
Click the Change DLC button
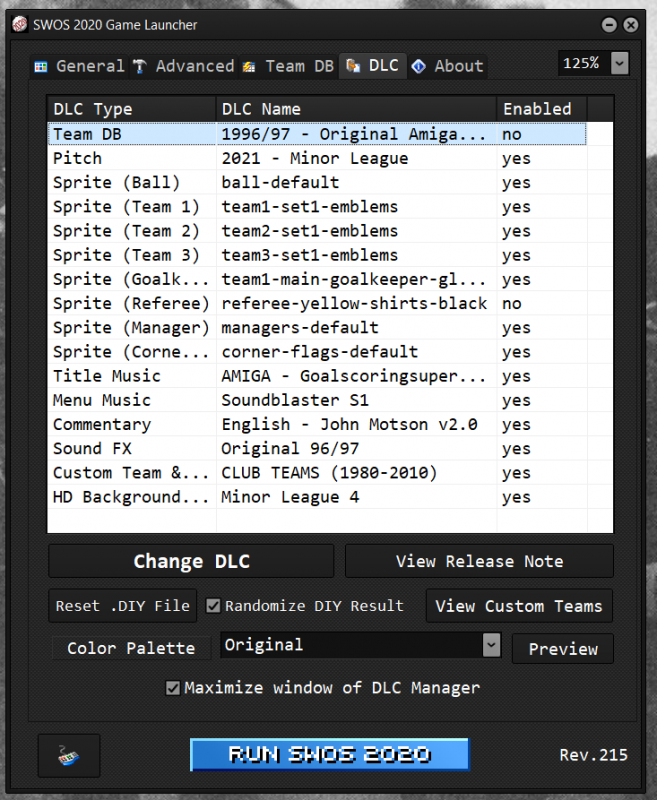point(191,561)
